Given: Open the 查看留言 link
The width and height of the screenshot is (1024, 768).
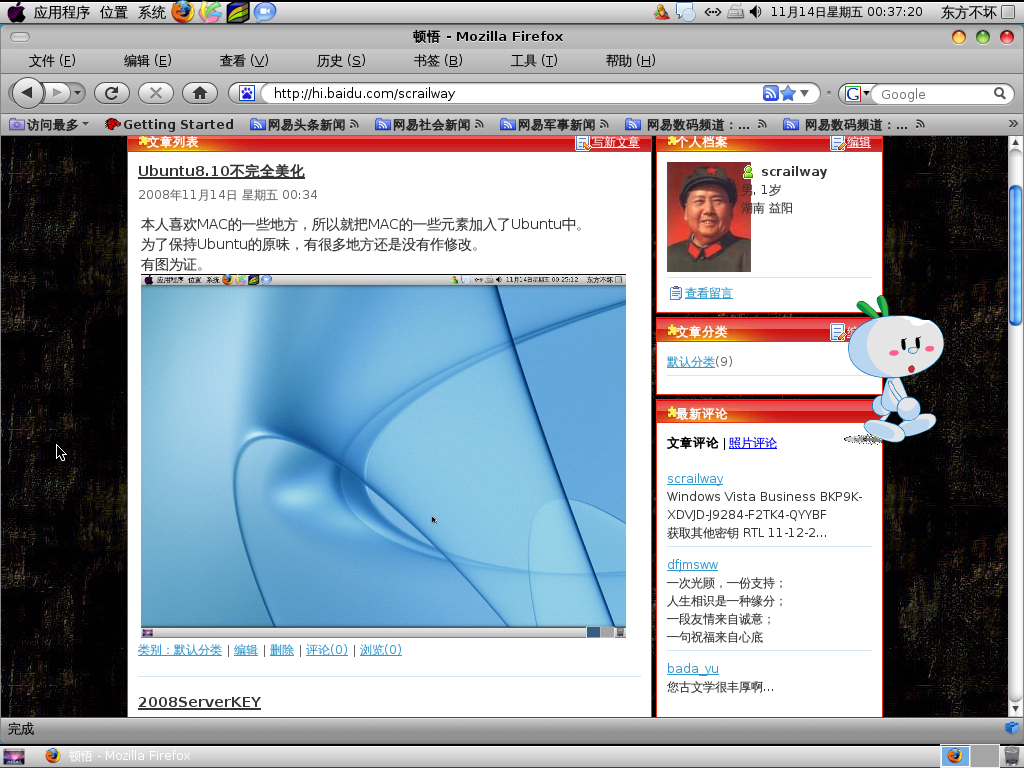Looking at the screenshot, I should tap(708, 293).
